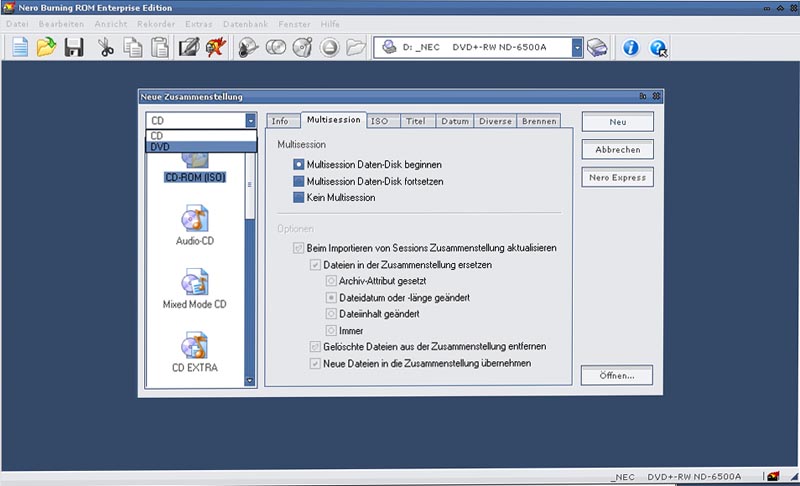Click the Öffnen... button
Viewport: 800px width, 486px height.
click(616, 375)
